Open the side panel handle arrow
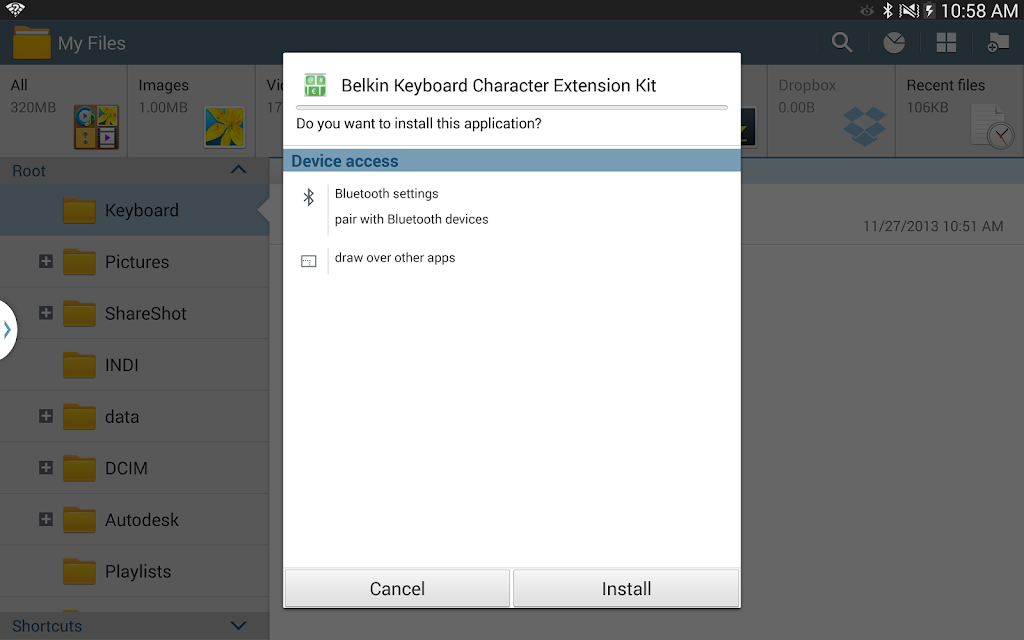Viewport: 1024px width, 640px height. (x=7, y=329)
